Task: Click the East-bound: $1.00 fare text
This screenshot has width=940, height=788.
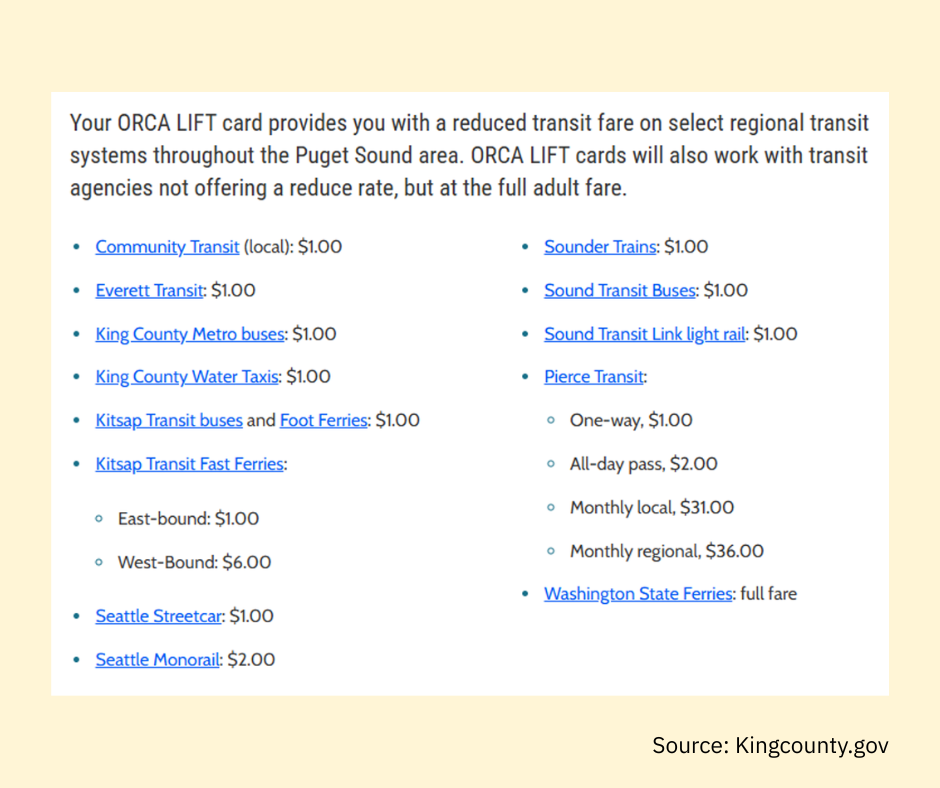Action: point(188,519)
